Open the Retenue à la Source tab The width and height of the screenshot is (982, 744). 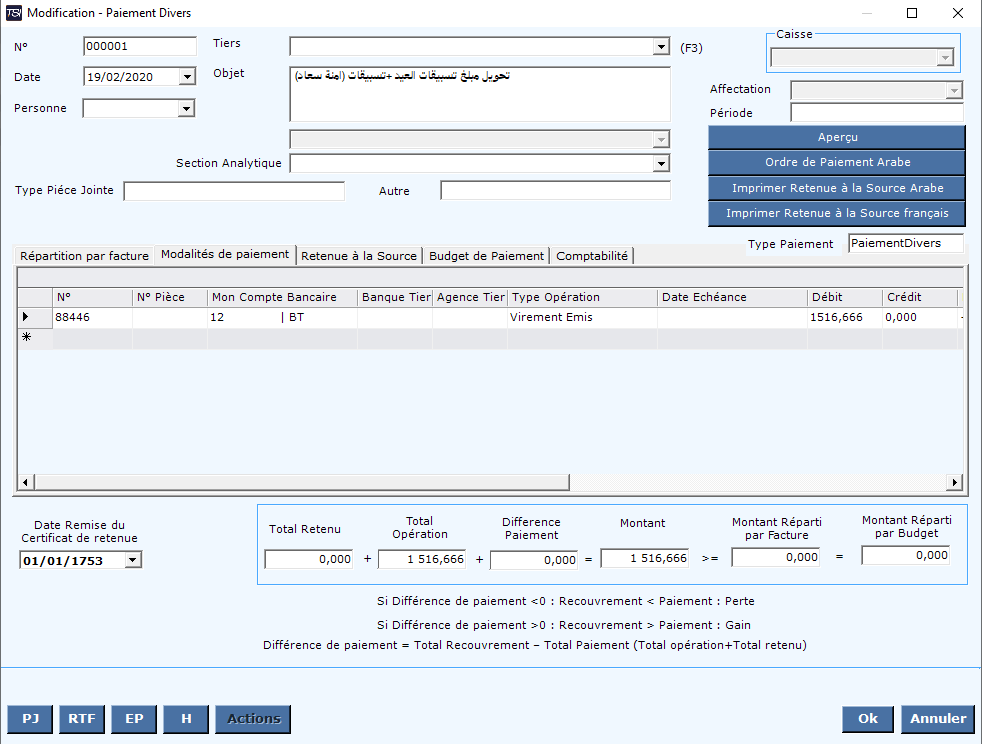point(359,256)
